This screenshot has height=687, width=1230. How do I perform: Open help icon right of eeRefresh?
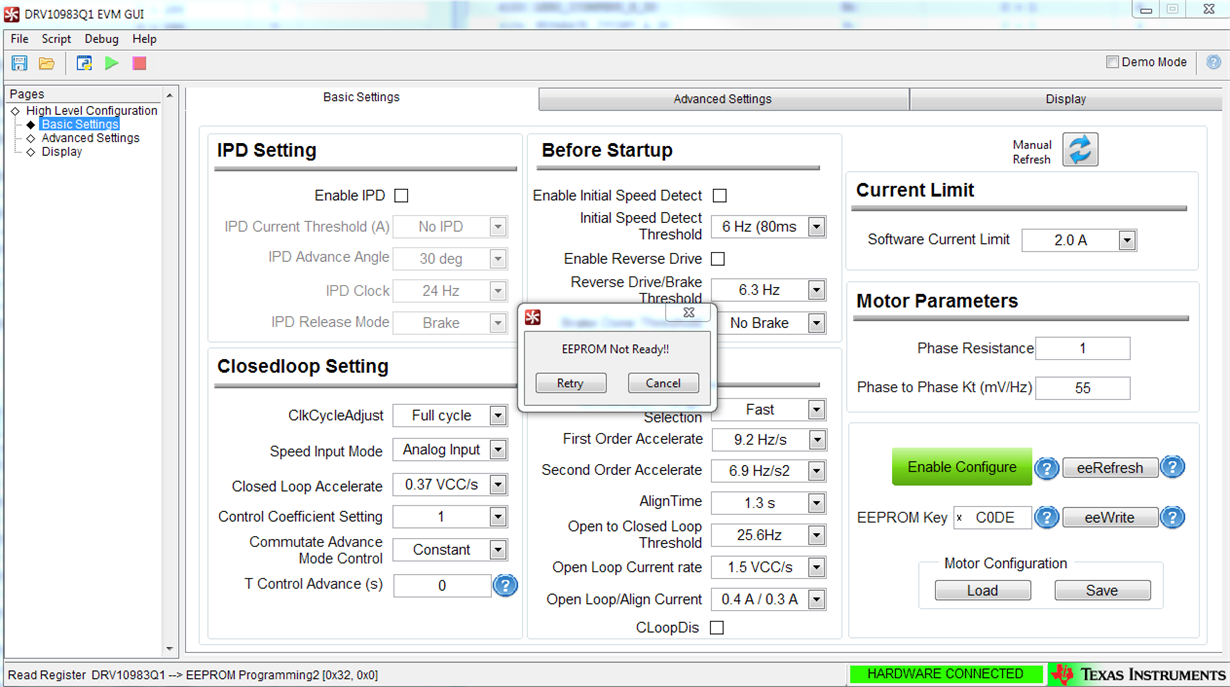click(x=1172, y=466)
